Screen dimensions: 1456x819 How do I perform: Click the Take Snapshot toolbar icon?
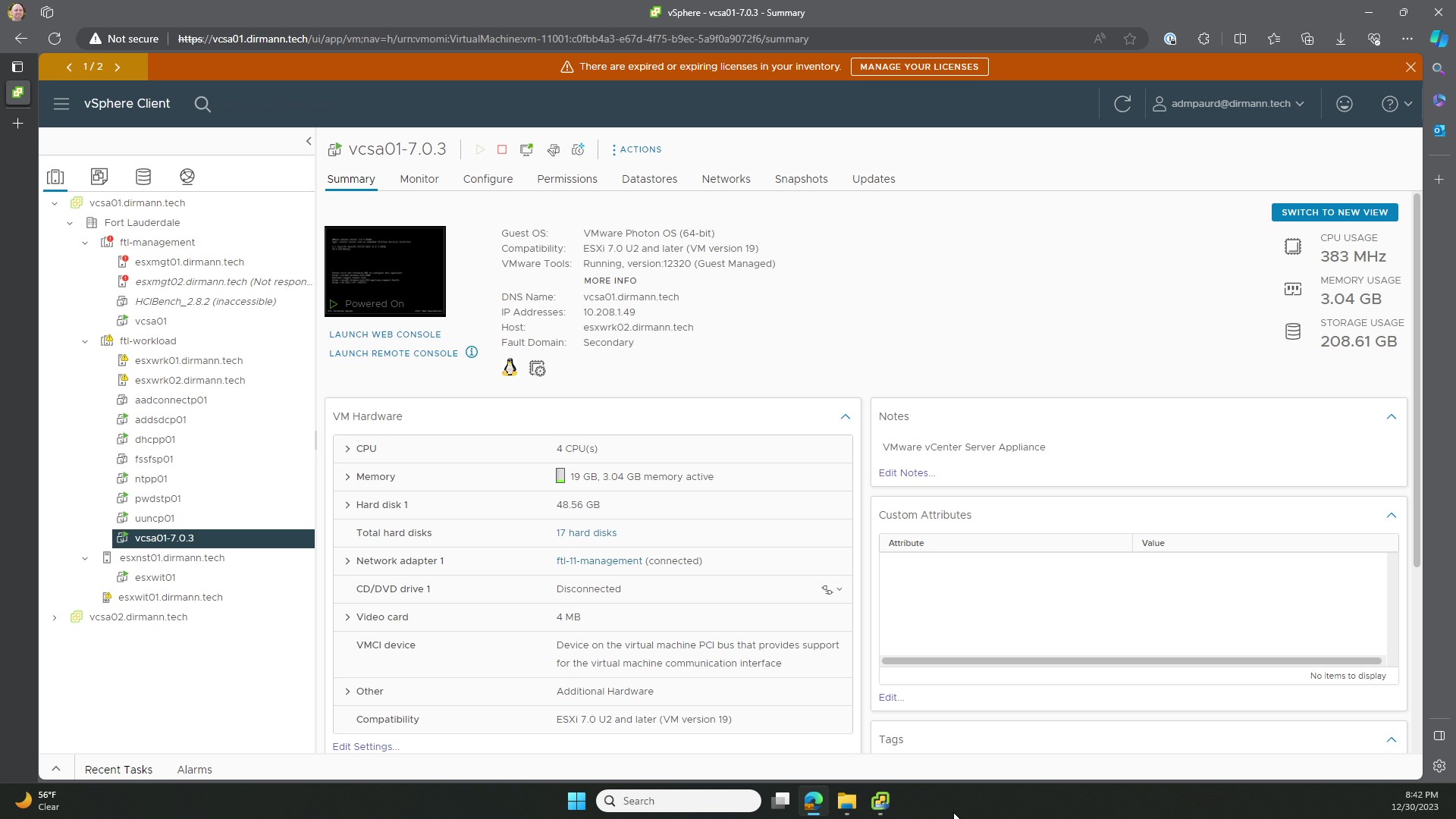(x=579, y=150)
